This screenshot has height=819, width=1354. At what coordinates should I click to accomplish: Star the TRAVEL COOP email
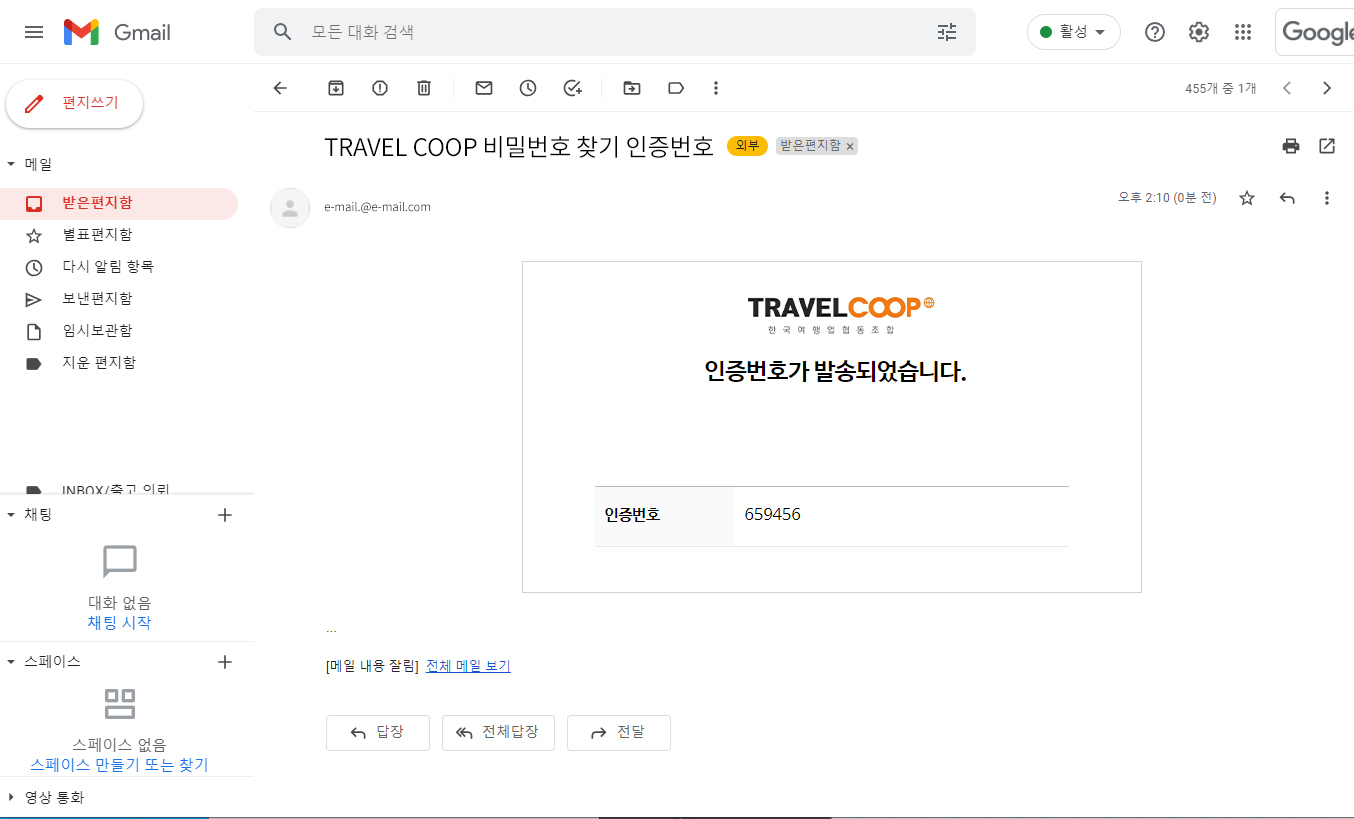click(1247, 198)
